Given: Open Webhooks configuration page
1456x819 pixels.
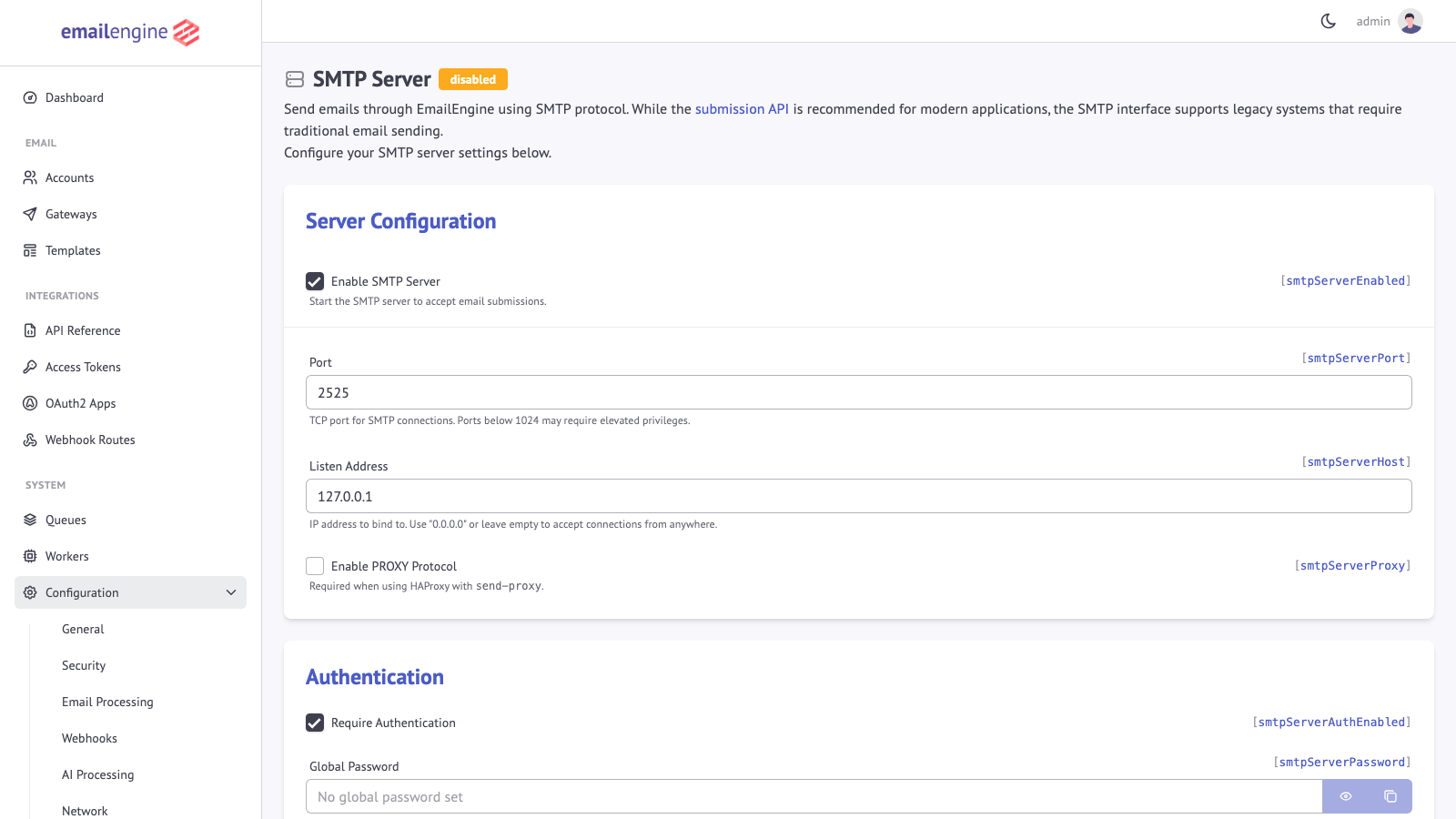Looking at the screenshot, I should pos(89,738).
